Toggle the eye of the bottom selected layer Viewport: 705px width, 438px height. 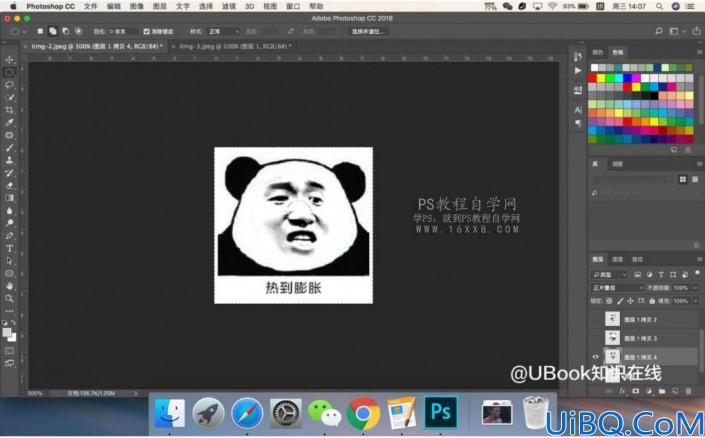pyautogui.click(x=596, y=357)
